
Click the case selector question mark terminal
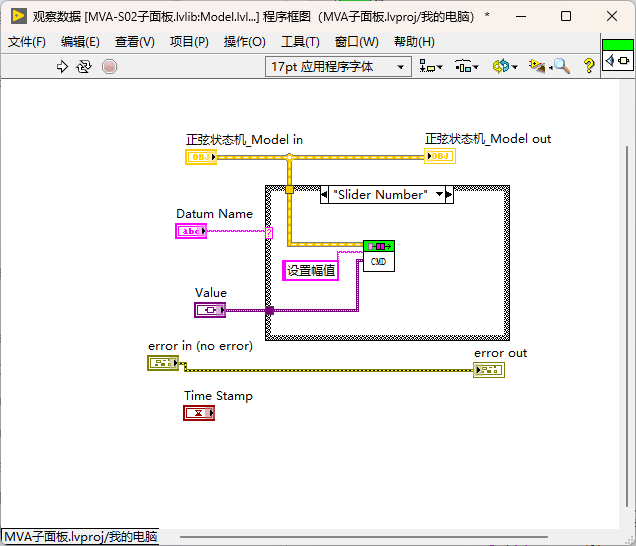tap(269, 233)
